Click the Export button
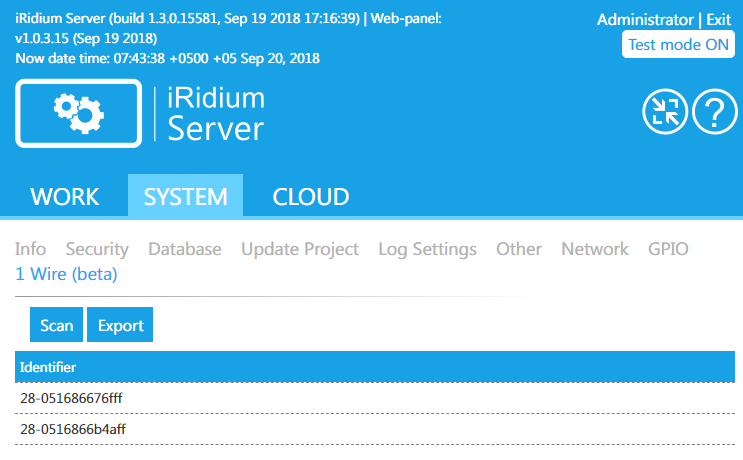Viewport: 743px width, 460px height. [x=120, y=325]
